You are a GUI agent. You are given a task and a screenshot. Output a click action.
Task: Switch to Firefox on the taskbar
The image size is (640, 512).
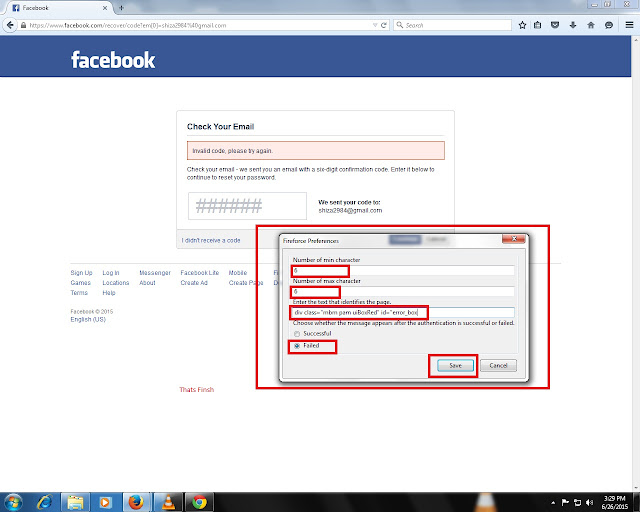(x=136, y=502)
